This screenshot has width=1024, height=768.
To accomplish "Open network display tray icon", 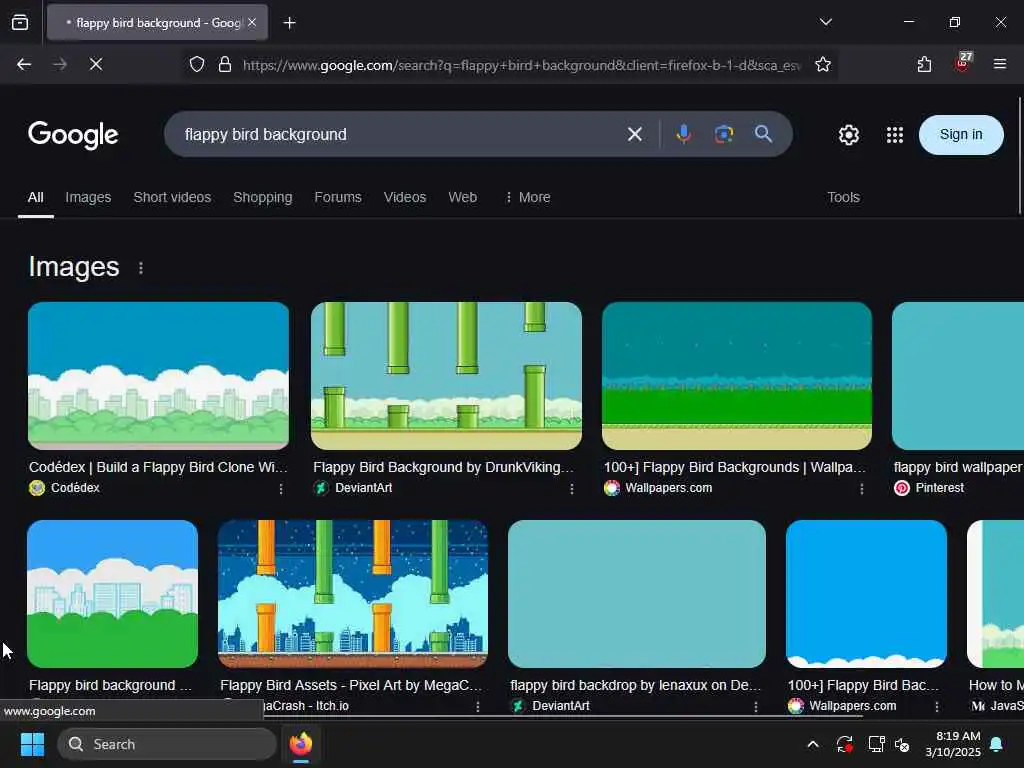I will [x=876, y=744].
